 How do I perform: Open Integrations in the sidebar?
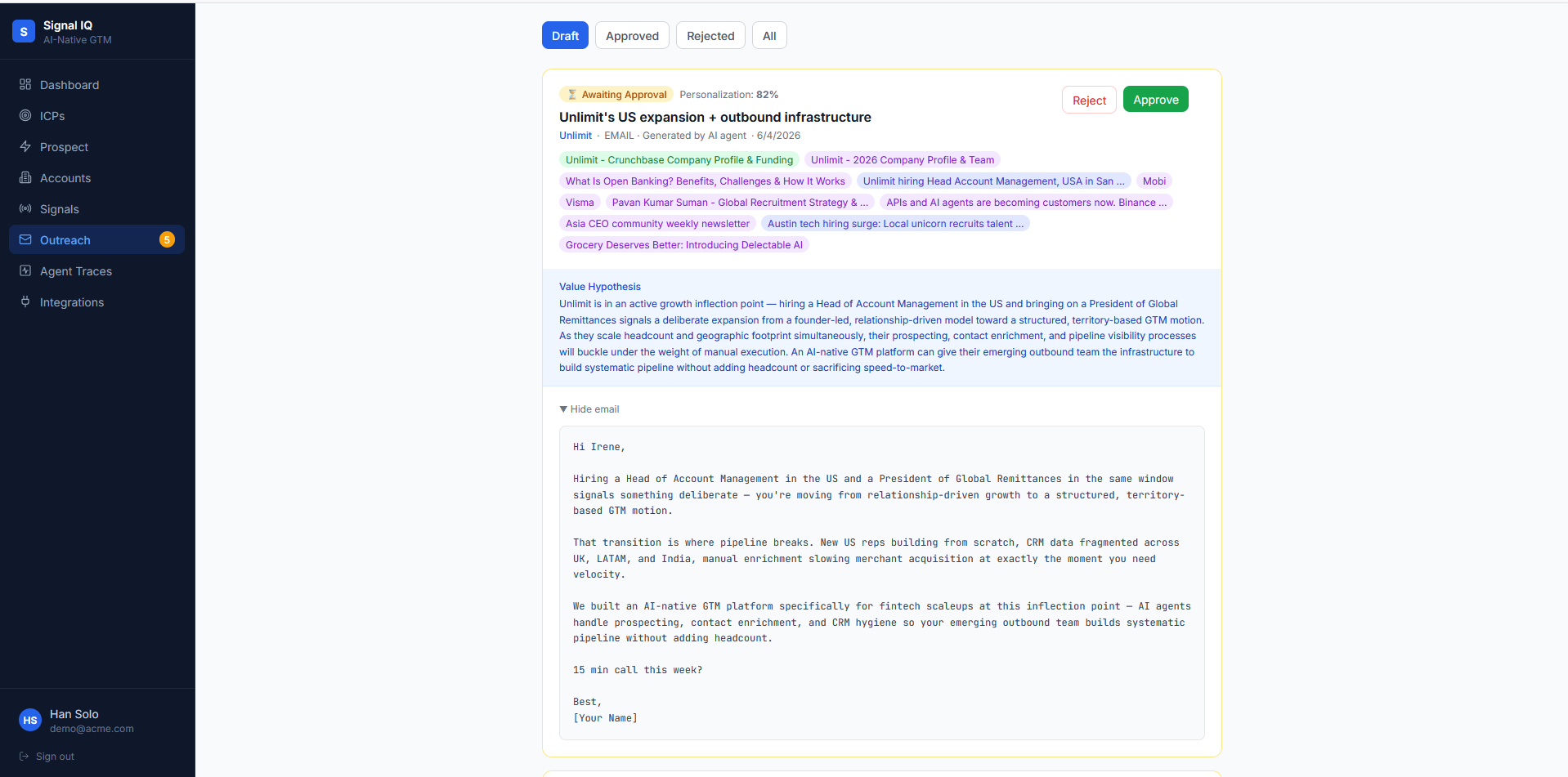tap(96, 302)
